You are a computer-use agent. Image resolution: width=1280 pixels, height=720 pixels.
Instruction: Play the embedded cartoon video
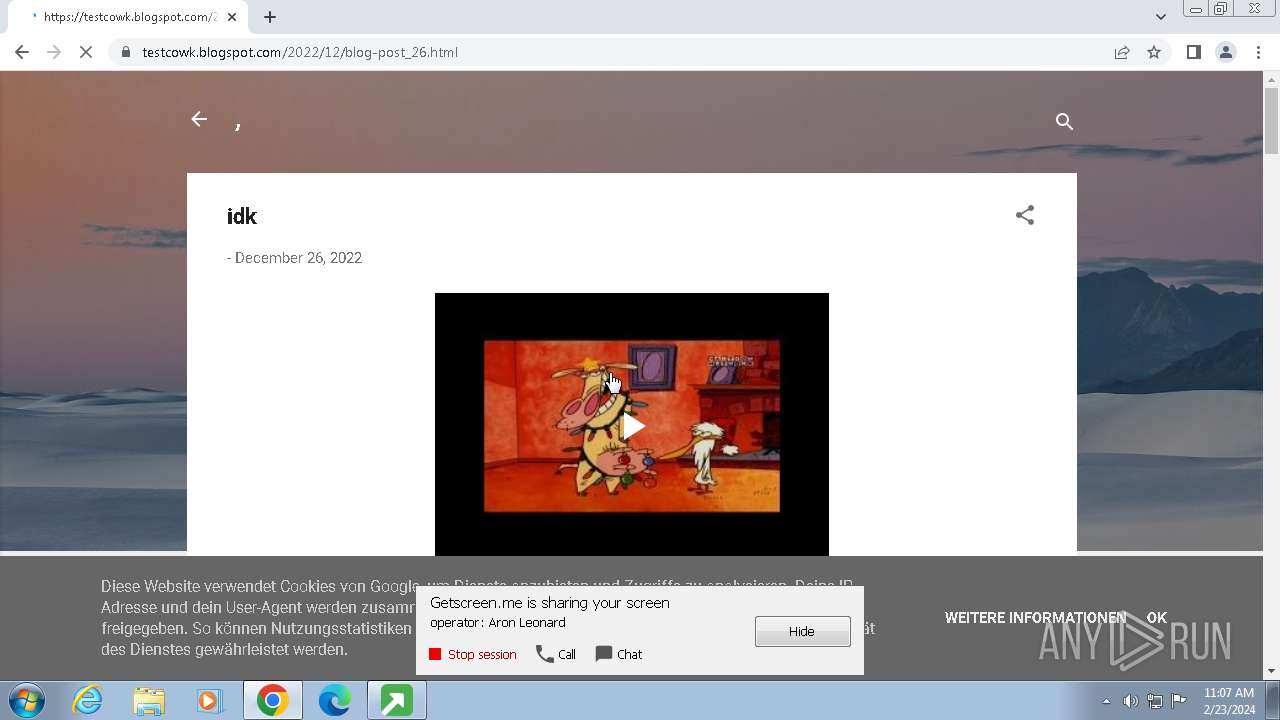632,426
